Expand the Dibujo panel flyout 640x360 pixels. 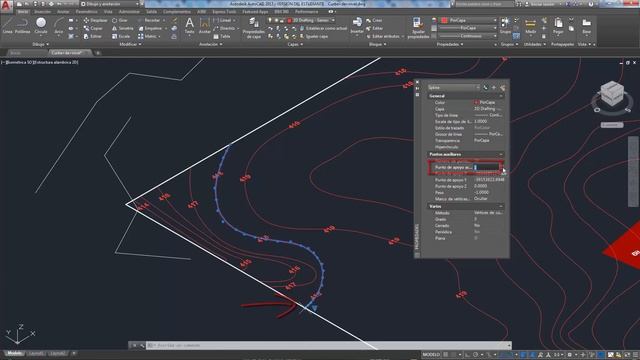tap(40, 44)
